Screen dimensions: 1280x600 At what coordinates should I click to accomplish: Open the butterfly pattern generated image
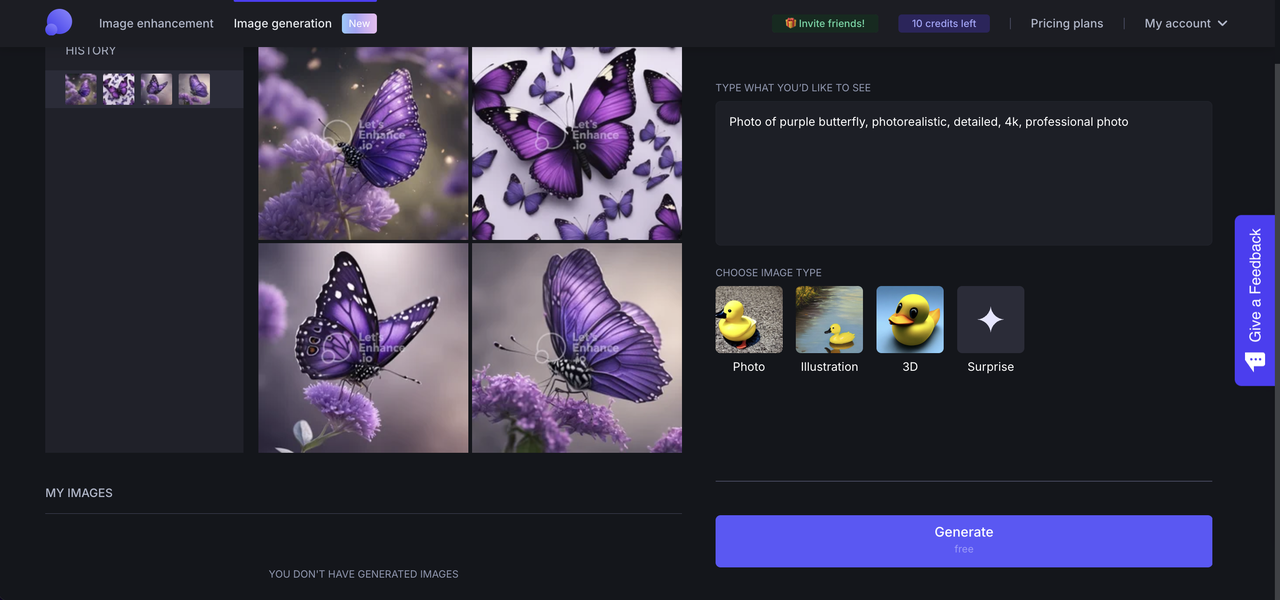click(x=577, y=143)
